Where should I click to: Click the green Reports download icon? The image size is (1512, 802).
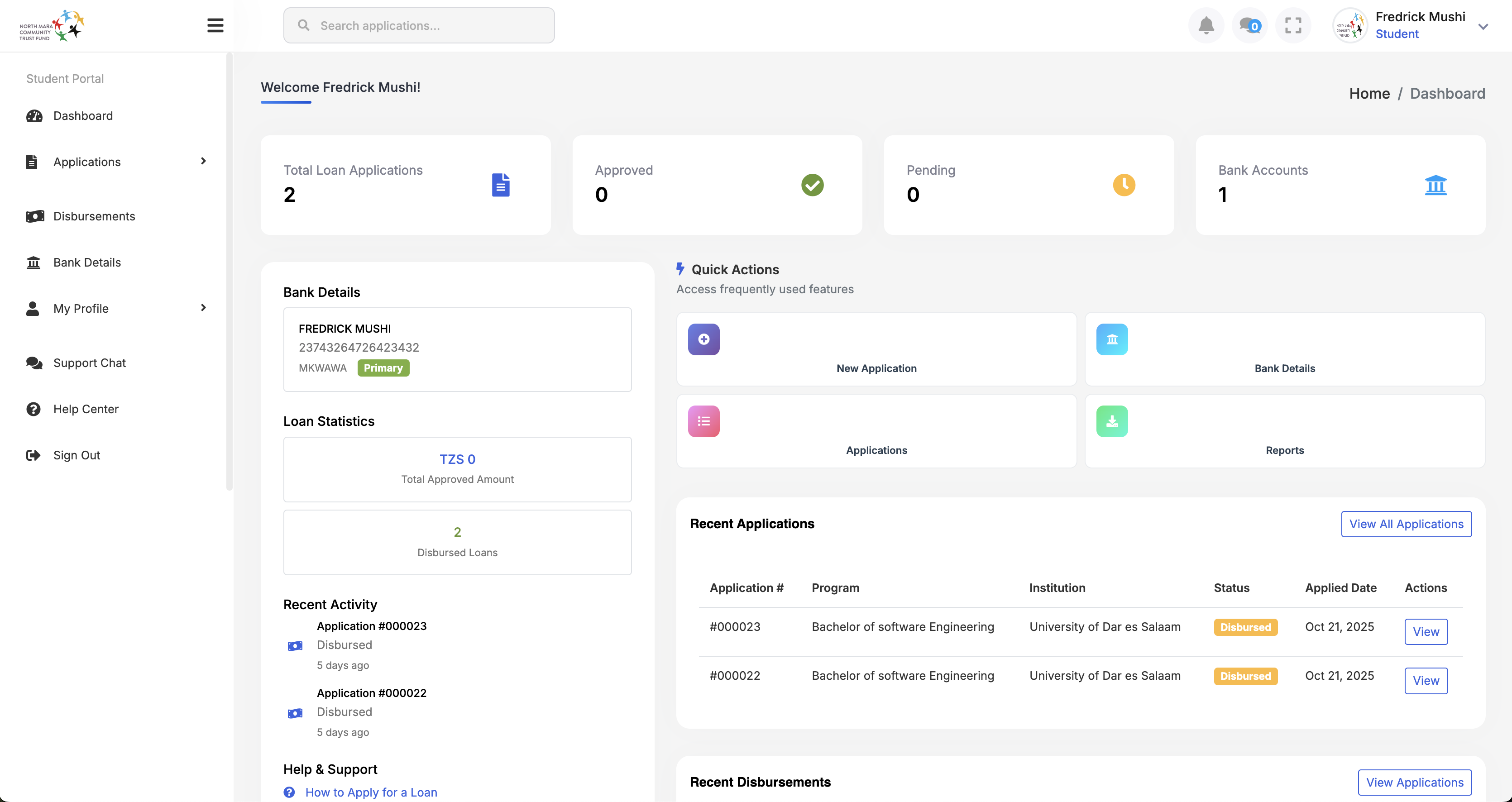pyautogui.click(x=1111, y=421)
